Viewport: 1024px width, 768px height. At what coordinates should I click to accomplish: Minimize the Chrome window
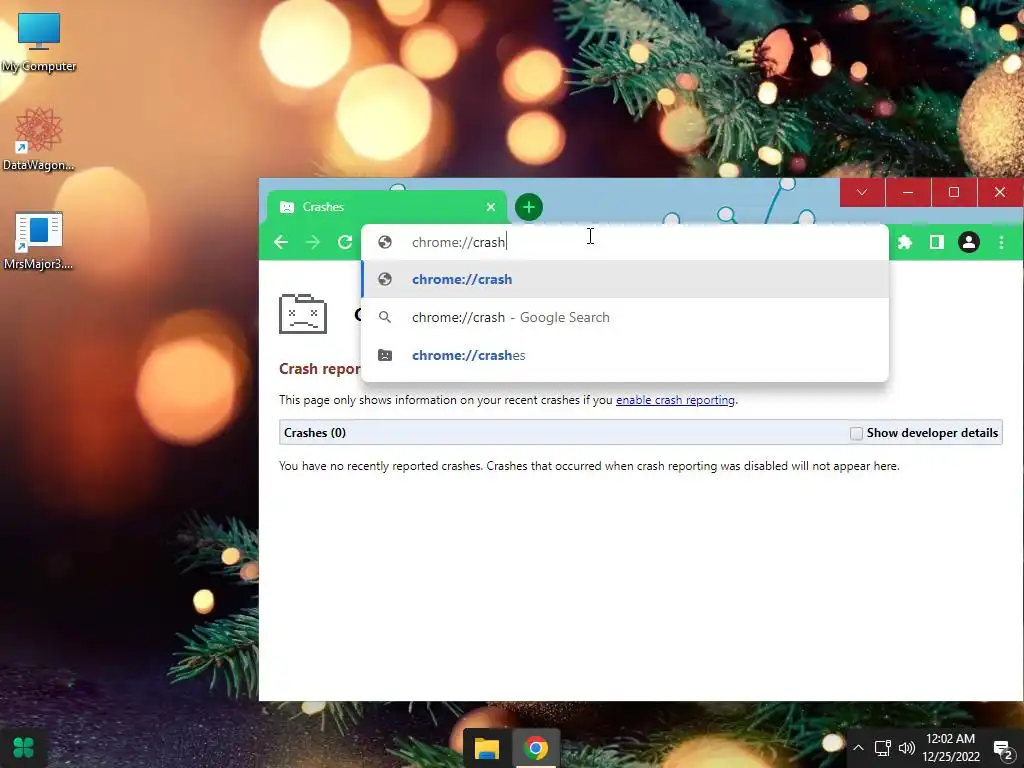[x=908, y=192]
